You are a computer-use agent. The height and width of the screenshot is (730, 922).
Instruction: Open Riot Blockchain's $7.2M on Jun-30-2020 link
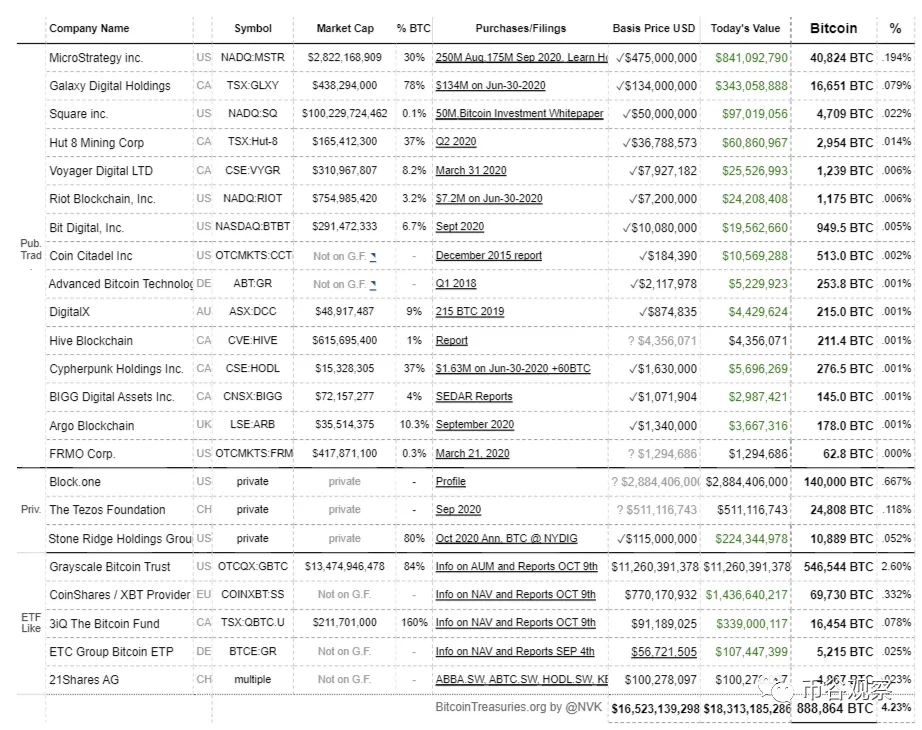(x=489, y=199)
